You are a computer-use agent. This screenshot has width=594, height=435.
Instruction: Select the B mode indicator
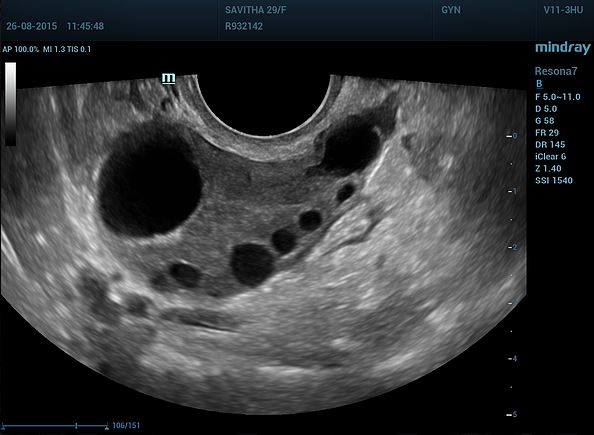click(x=539, y=84)
